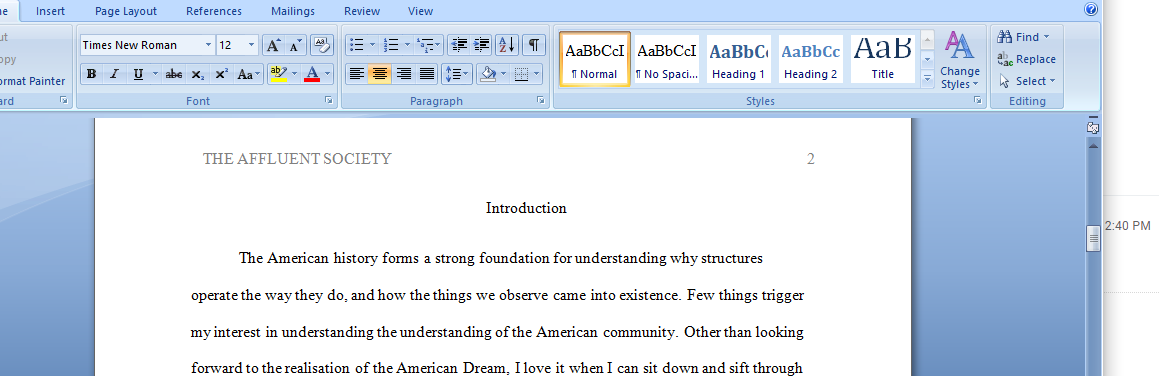This screenshot has width=1159, height=376.
Task: Apply the No Spacing style
Action: pos(667,59)
